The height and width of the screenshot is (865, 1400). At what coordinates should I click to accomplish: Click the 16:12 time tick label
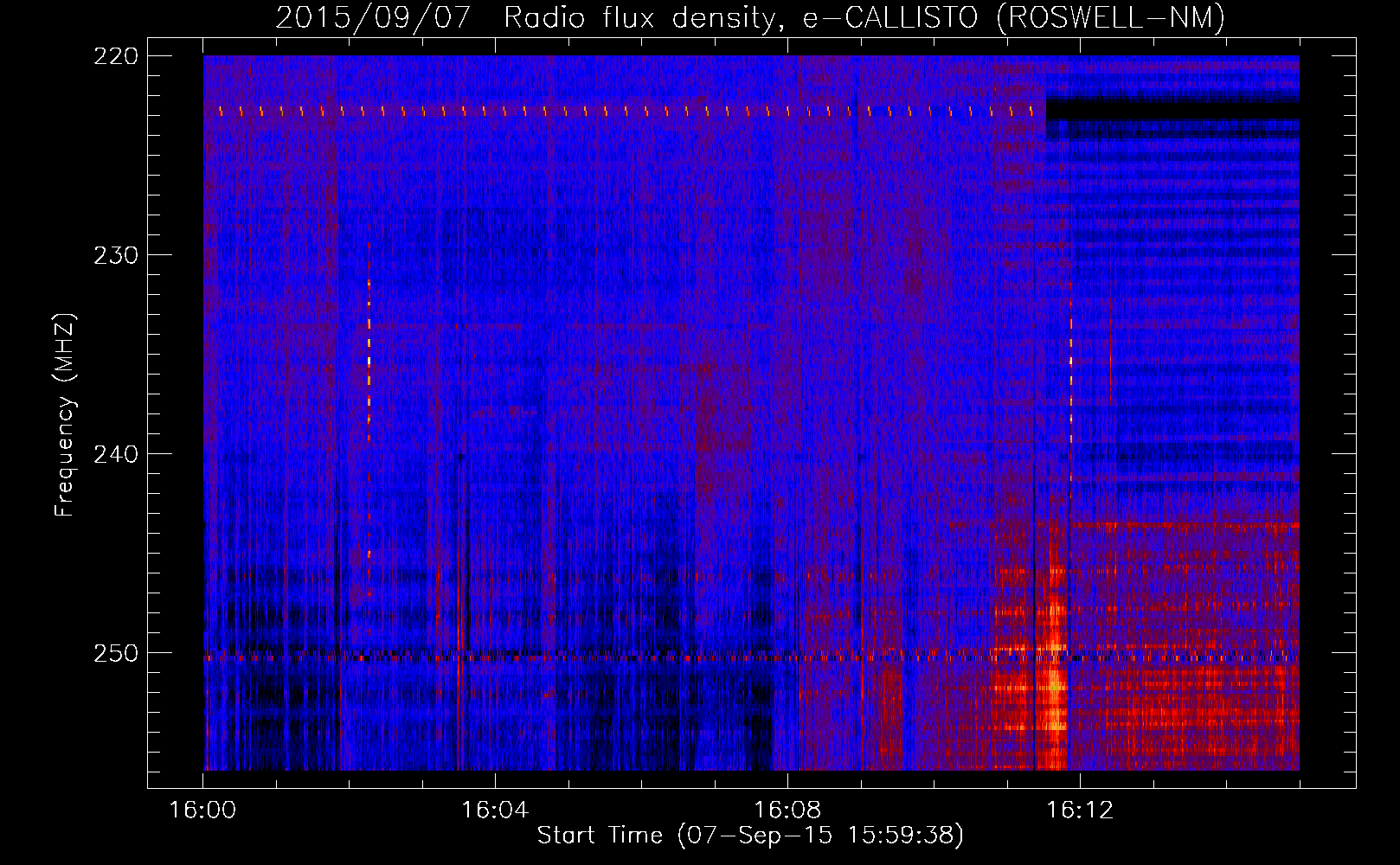pyautogui.click(x=1080, y=811)
